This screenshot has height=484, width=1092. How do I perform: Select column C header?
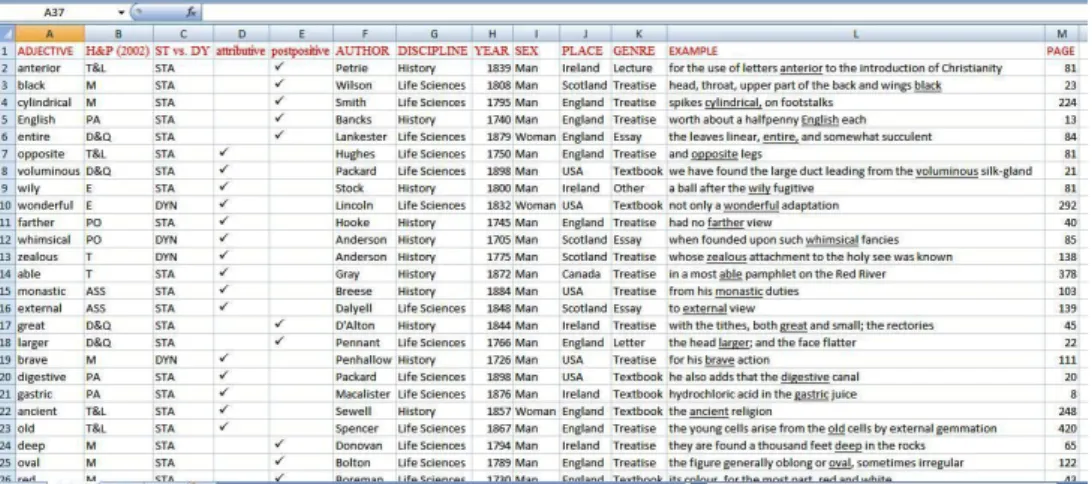tap(183, 33)
